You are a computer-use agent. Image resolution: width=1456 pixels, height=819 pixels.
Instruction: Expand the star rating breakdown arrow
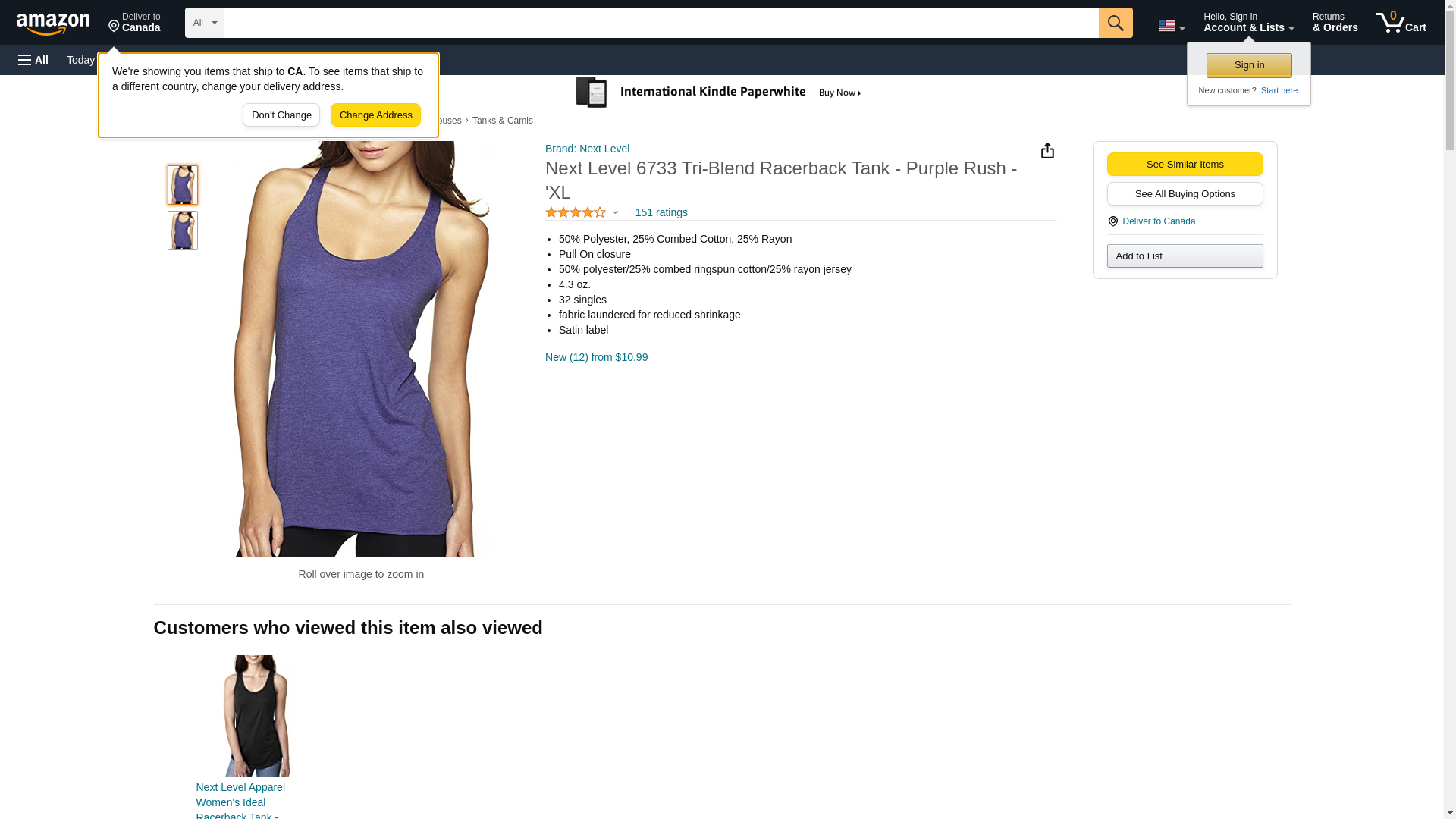click(x=615, y=213)
